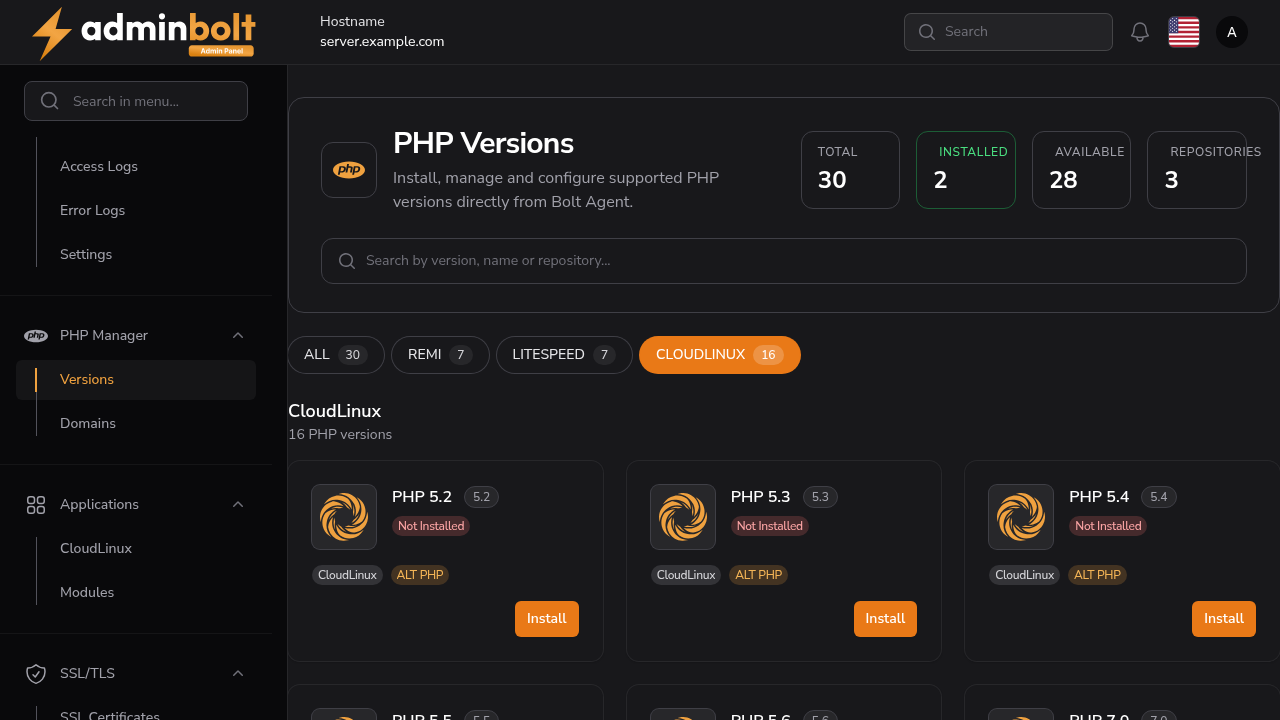Collapse the Applications section chevron
Viewport: 1280px width, 720px height.
click(x=238, y=505)
